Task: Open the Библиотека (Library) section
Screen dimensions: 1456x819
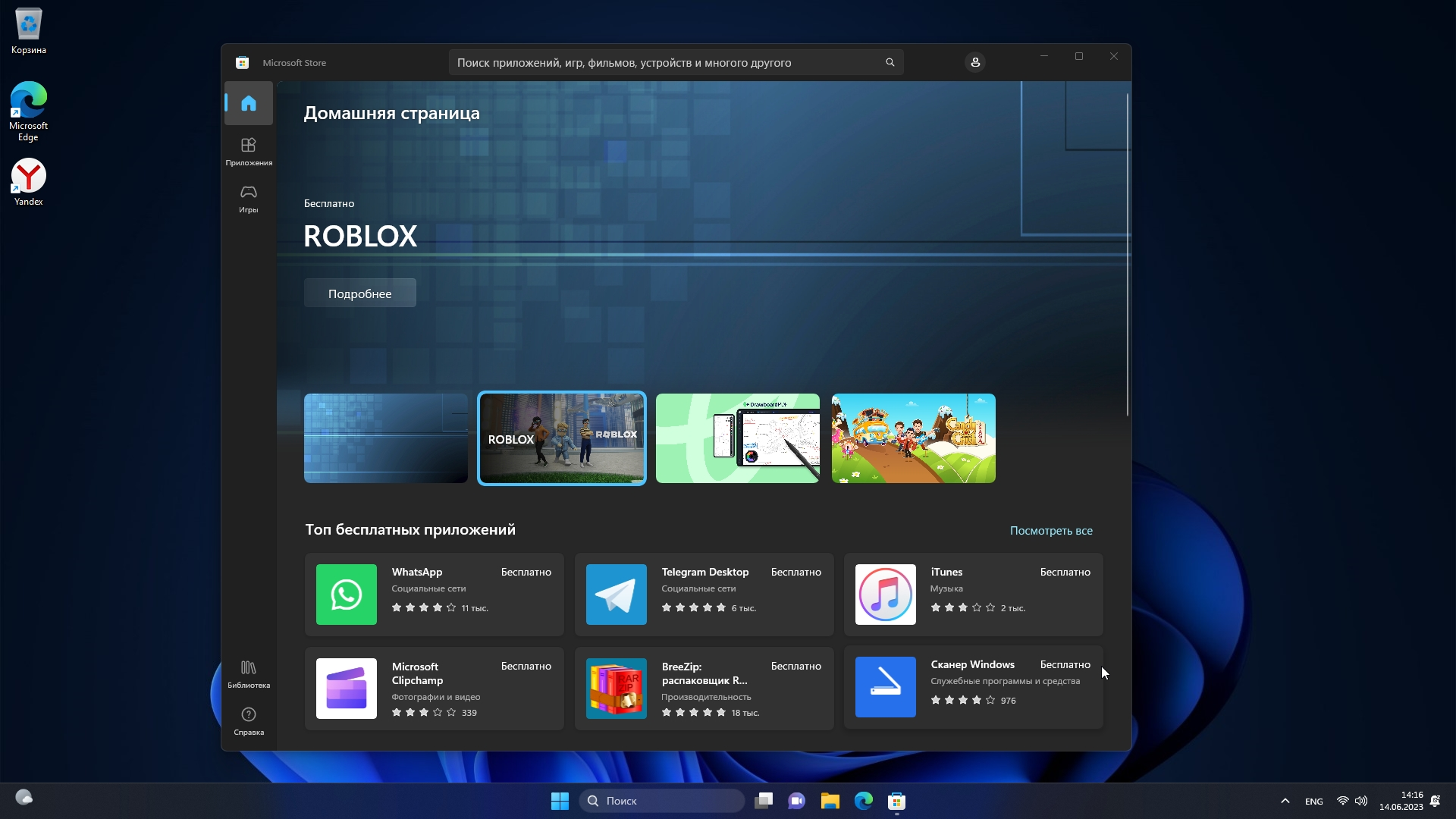Action: 248,673
